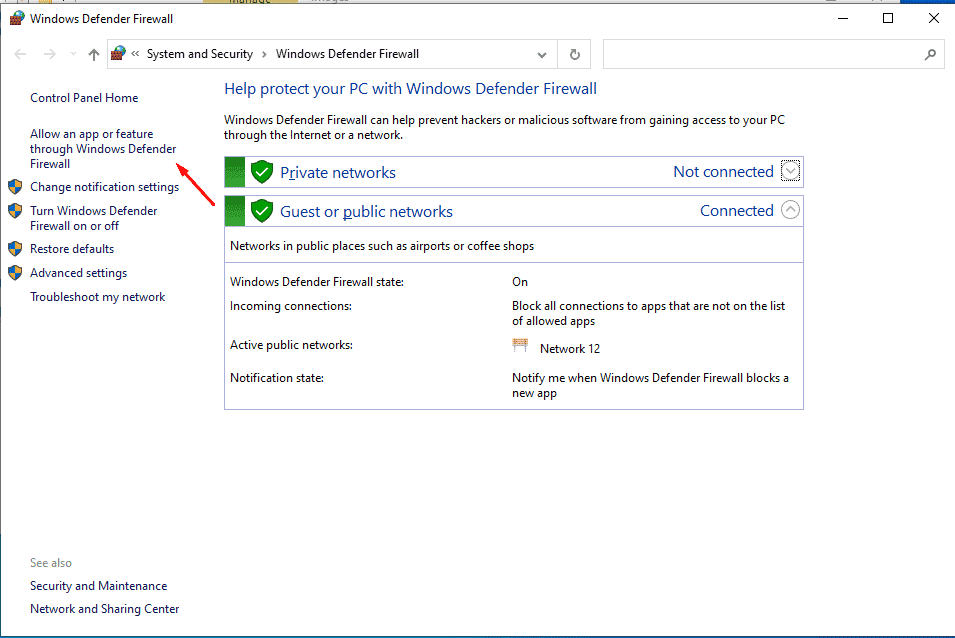
Task: Open Allow an app or feature through firewall
Action: click(103, 148)
